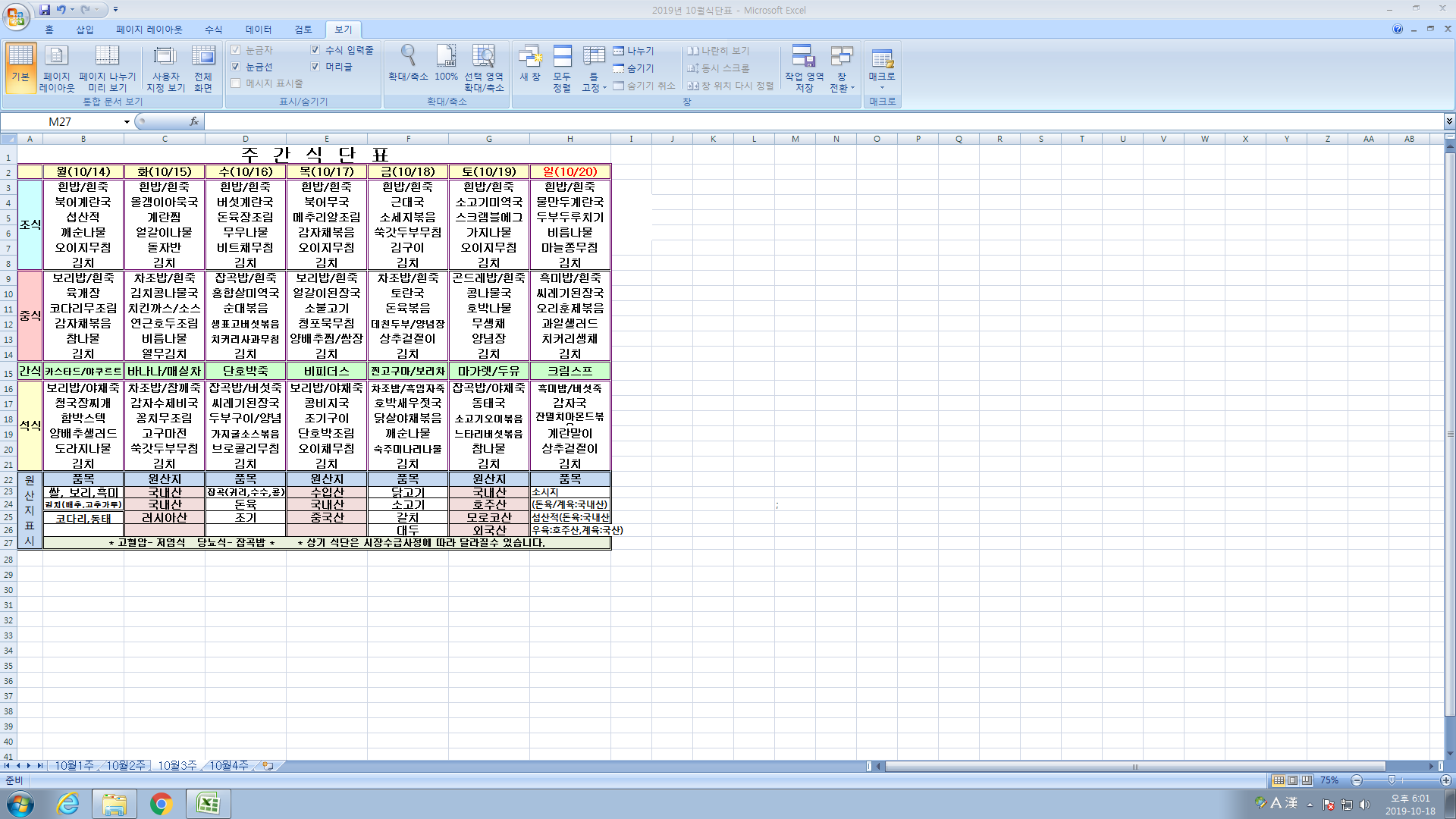Open the Name Box dropdown arrow
Screen dimensions: 1456x819
pyautogui.click(x=127, y=122)
